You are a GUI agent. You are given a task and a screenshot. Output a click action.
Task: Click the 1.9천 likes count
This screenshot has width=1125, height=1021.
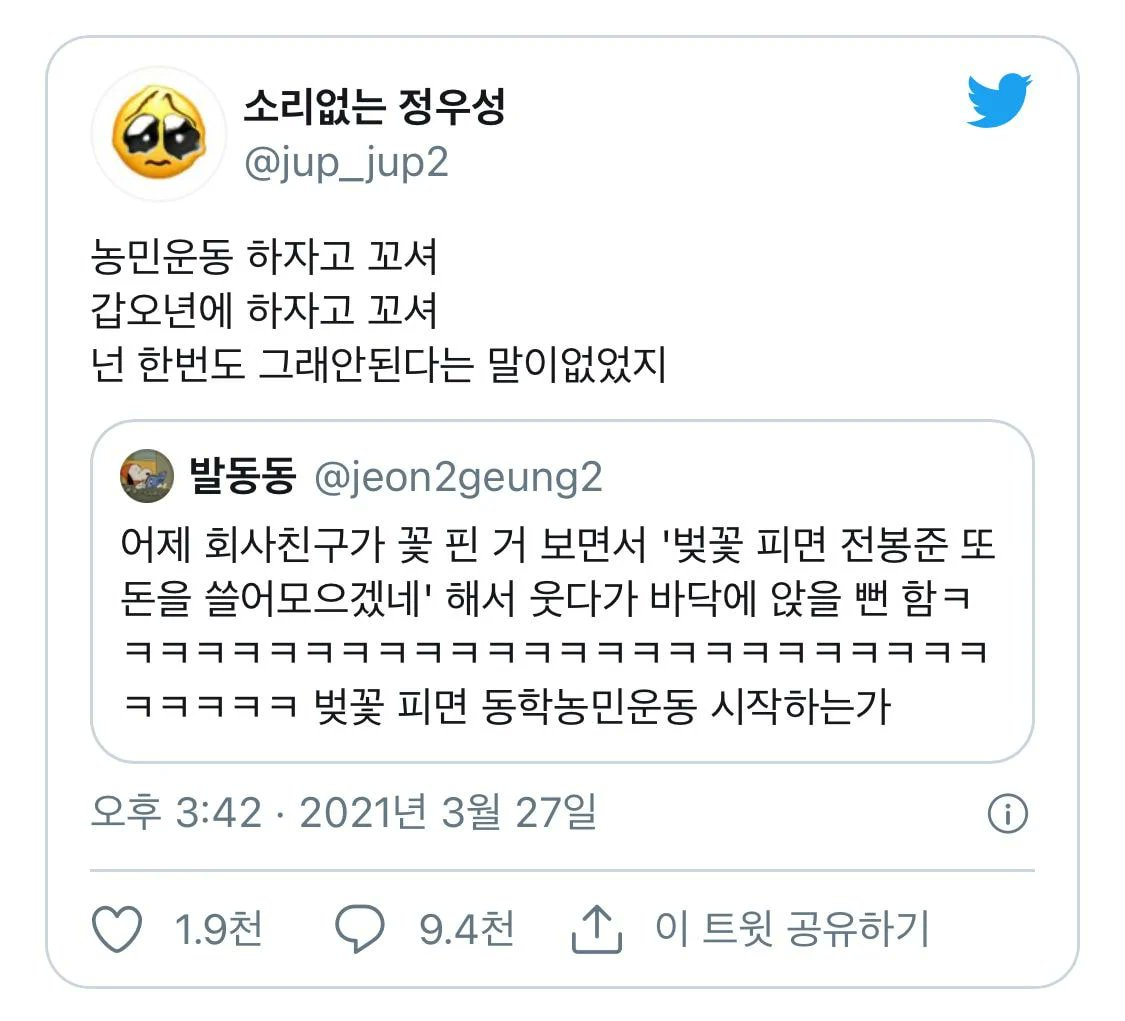click(218, 929)
